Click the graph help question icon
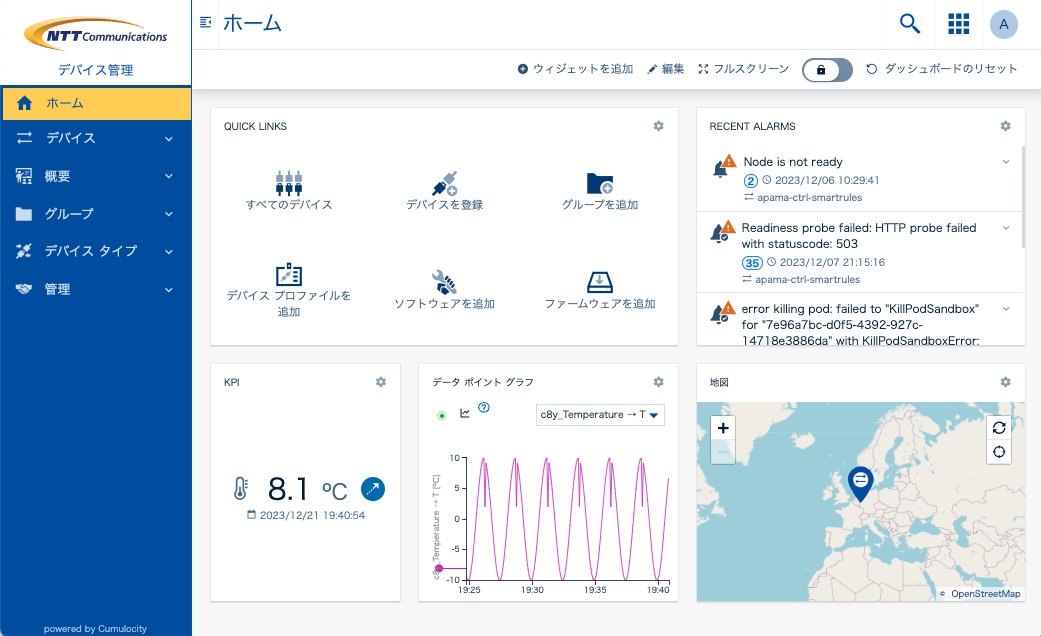Screen dimensions: 1041x636 pos(484,408)
